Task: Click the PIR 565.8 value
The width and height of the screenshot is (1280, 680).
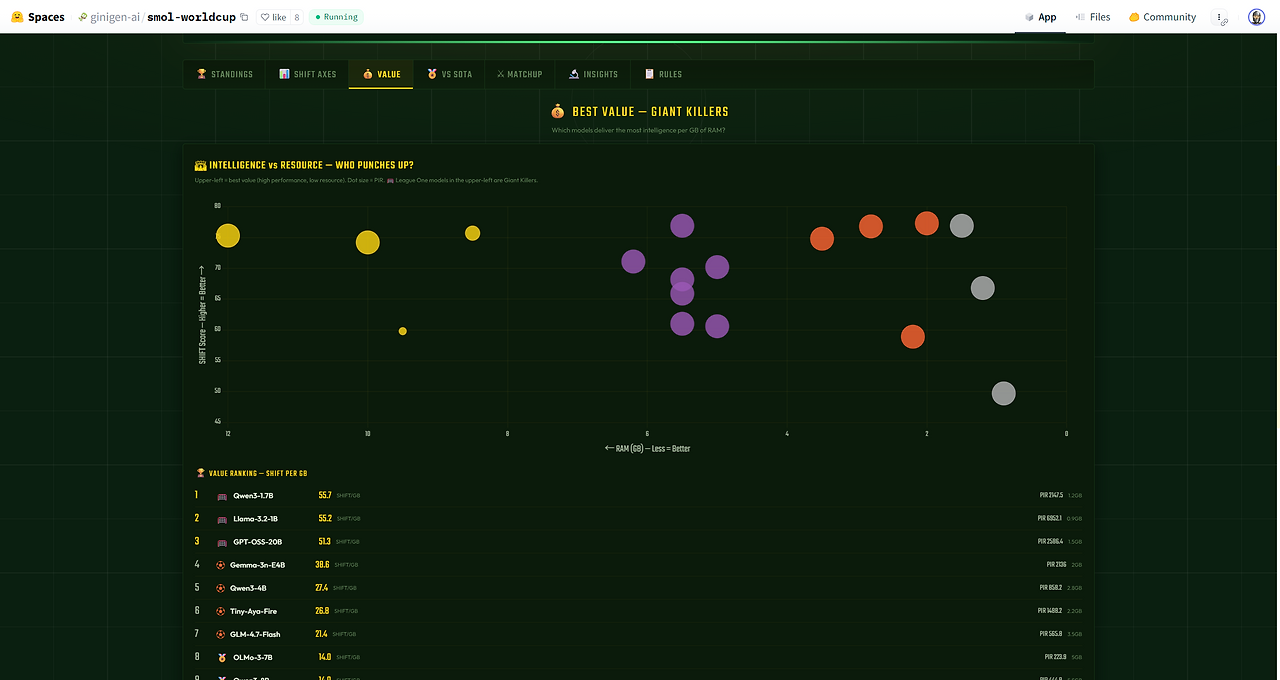Action: pyautogui.click(x=1051, y=634)
